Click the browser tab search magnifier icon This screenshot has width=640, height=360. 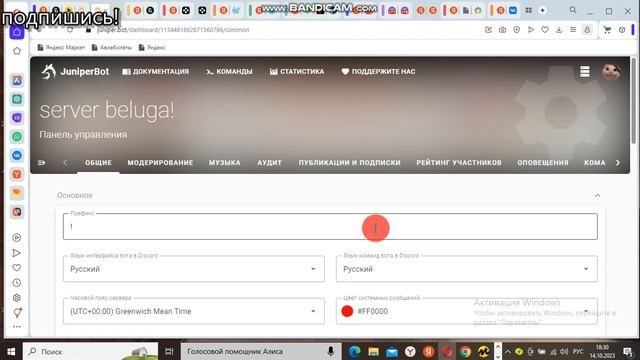point(573,10)
